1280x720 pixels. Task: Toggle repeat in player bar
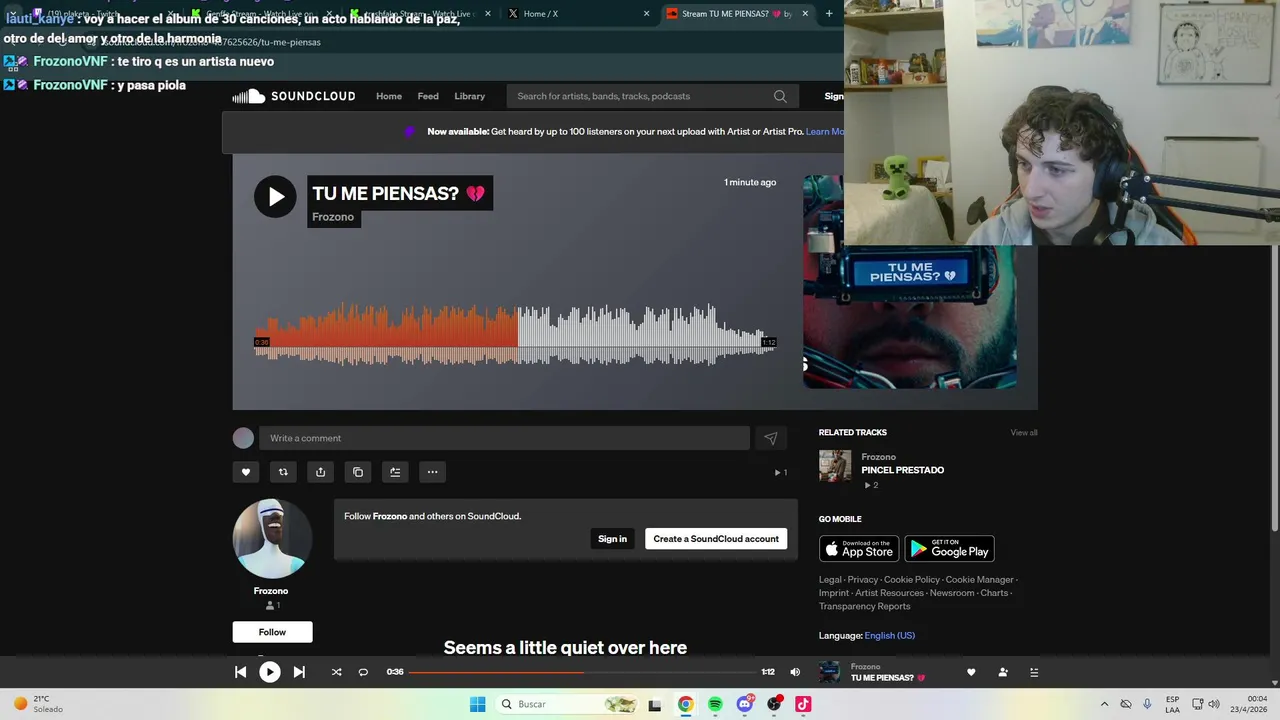[363, 672]
